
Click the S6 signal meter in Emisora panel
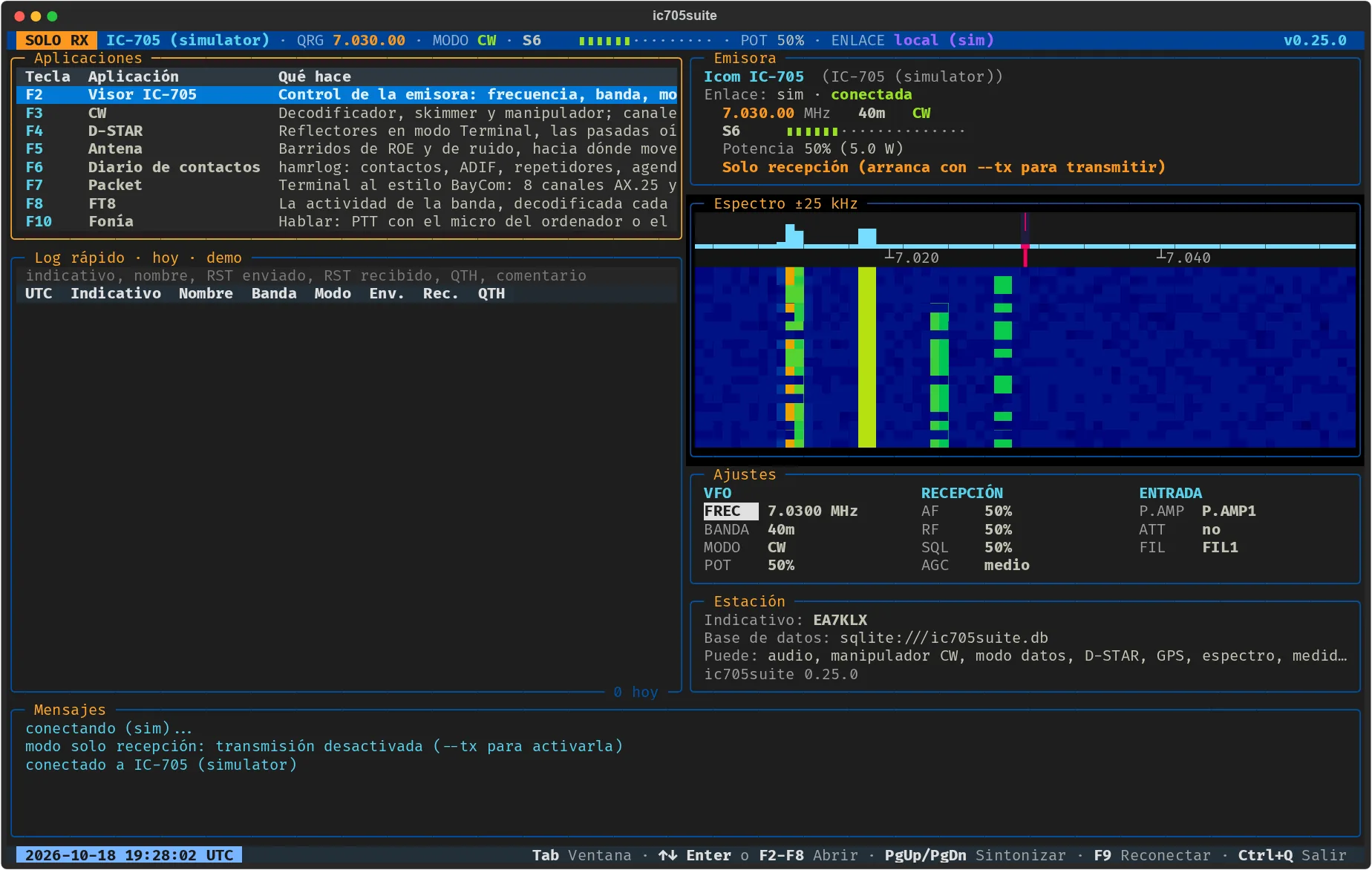pos(843,131)
